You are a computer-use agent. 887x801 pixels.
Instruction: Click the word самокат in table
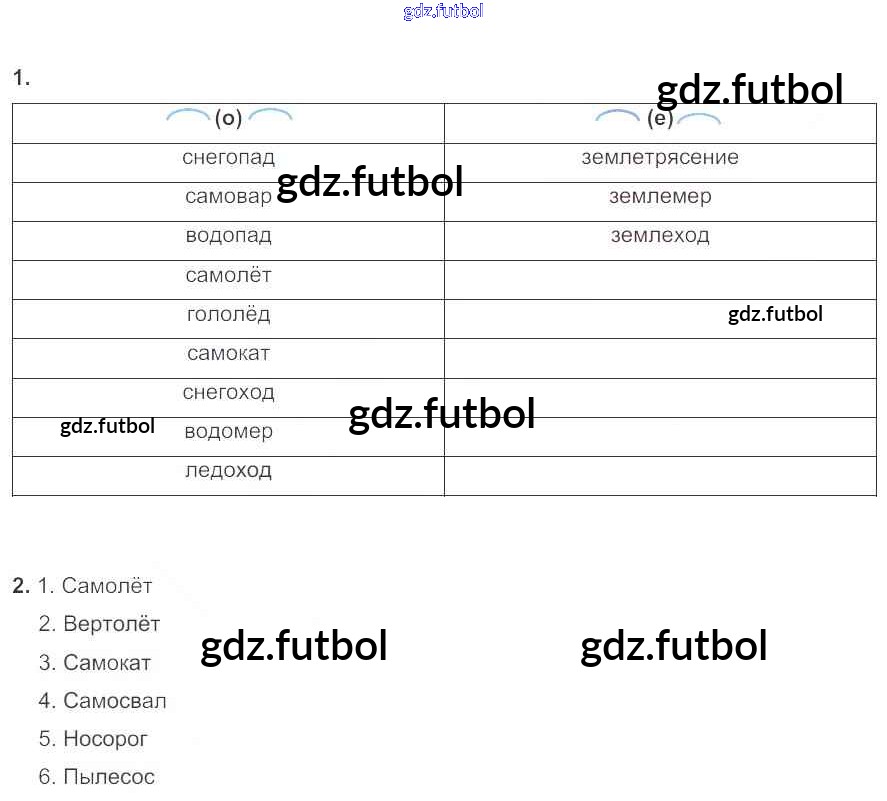coord(229,354)
